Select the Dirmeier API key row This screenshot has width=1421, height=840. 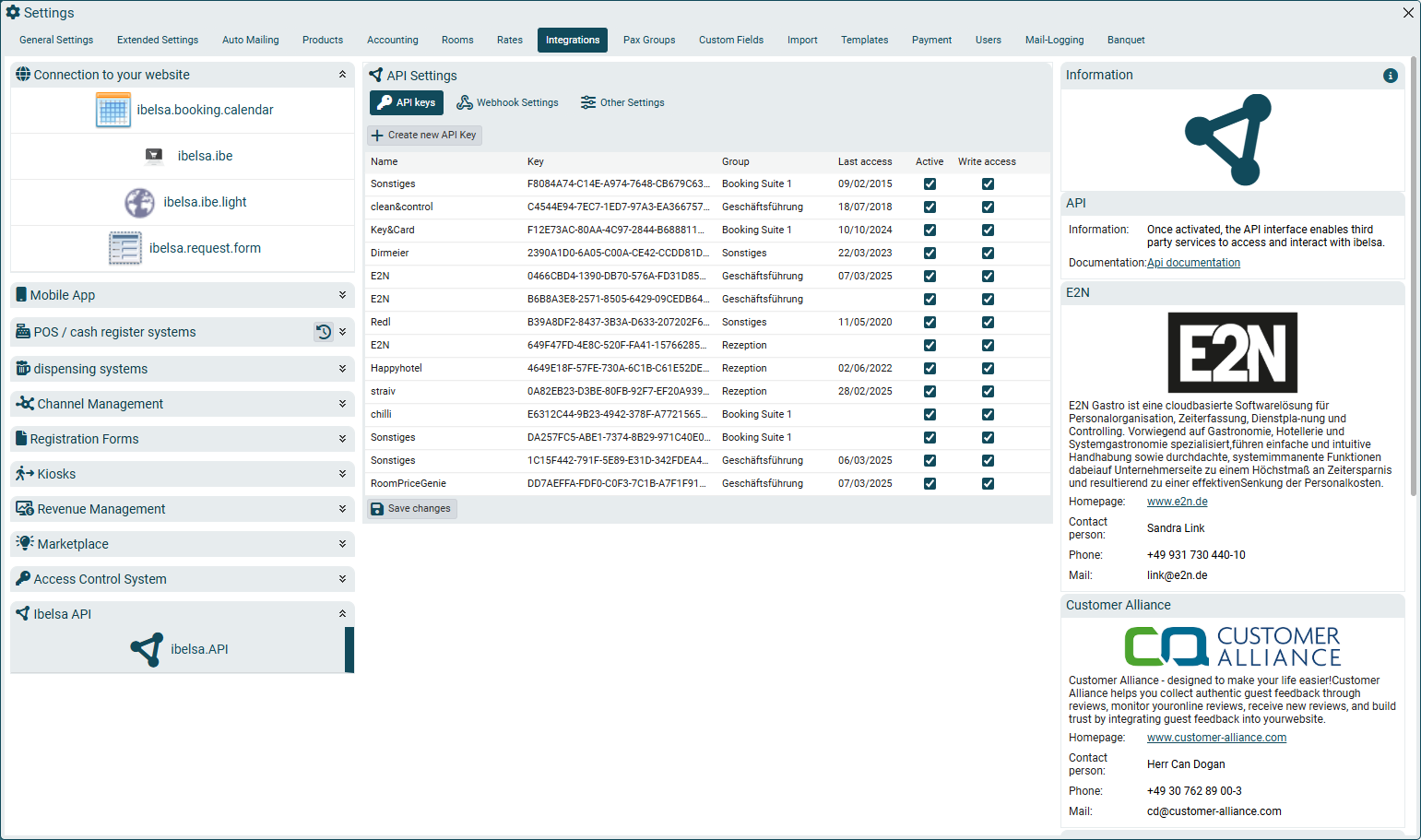tap(708, 254)
